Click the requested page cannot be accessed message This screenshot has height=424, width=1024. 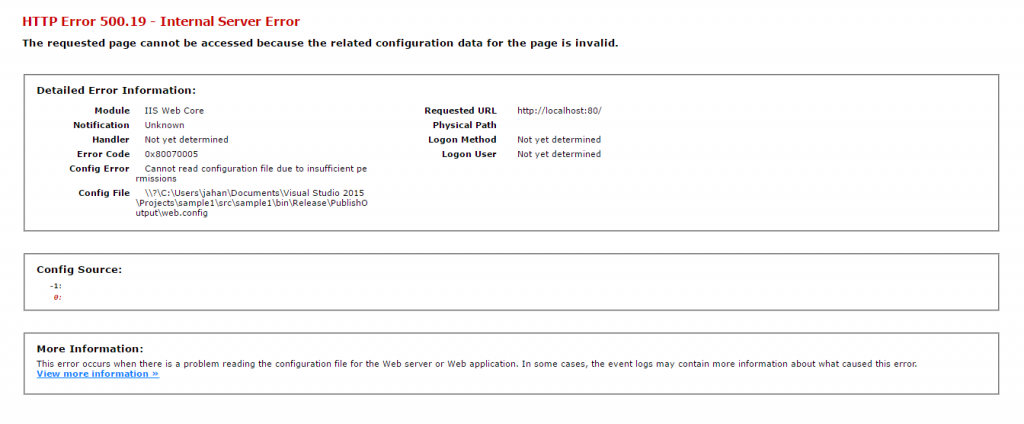320,43
